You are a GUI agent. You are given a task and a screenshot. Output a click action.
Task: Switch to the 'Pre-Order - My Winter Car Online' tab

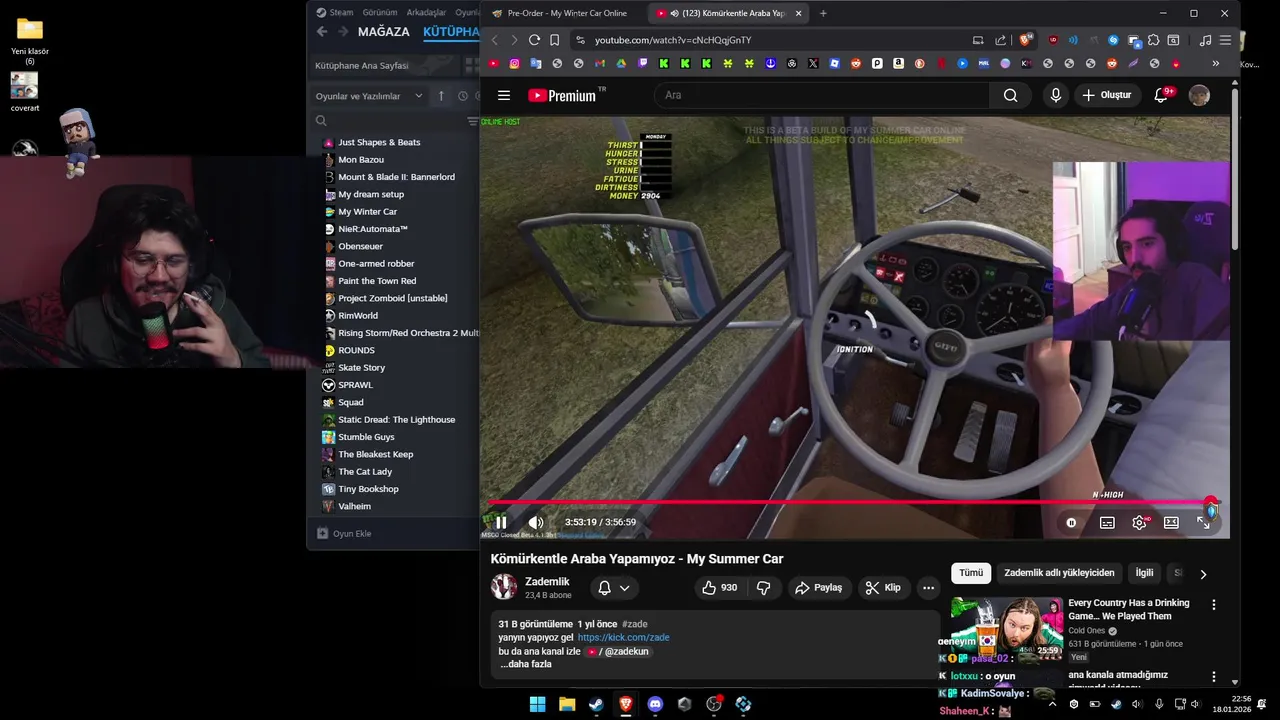pos(565,13)
